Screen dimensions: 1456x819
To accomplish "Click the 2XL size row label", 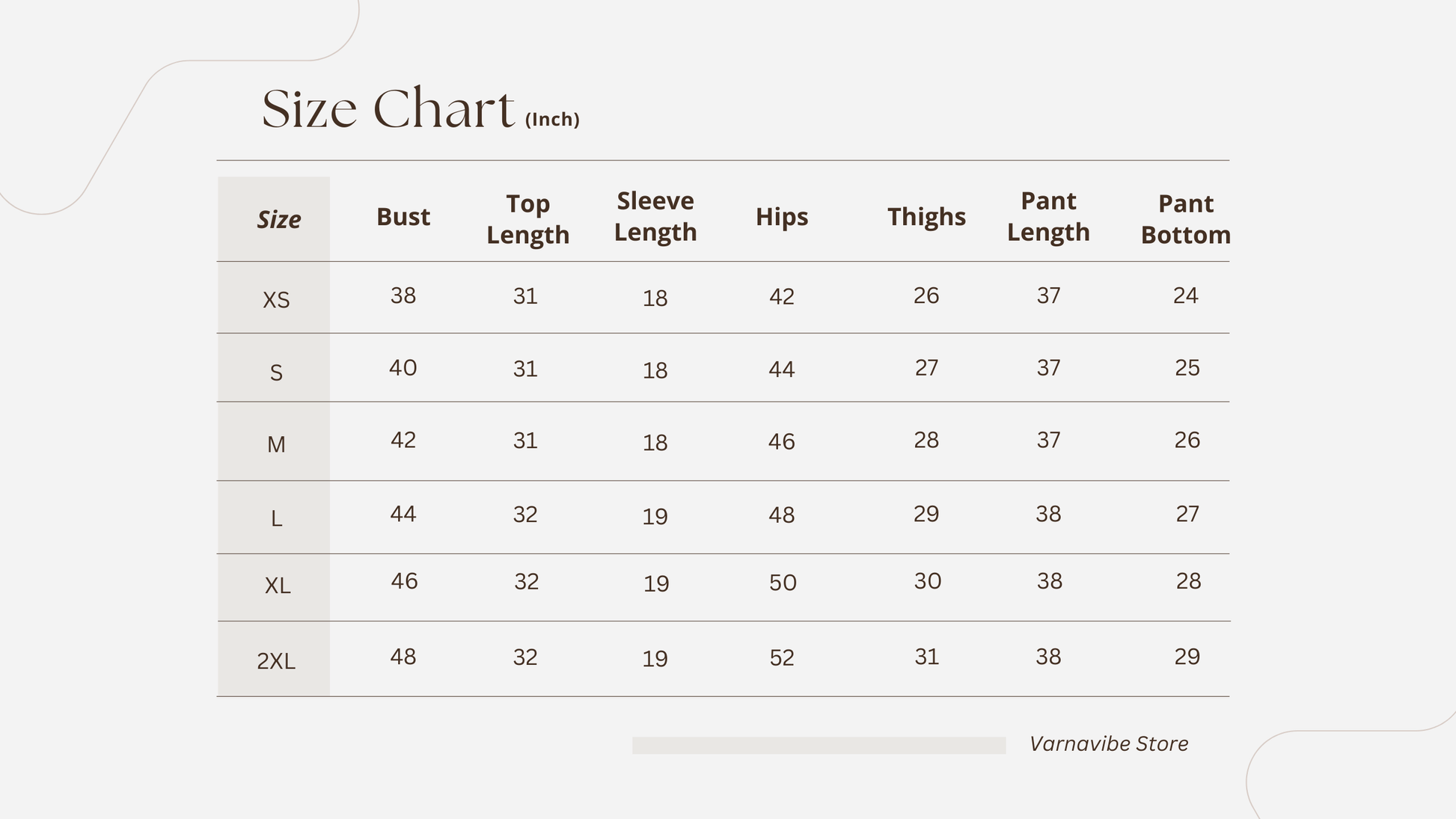I will pyautogui.click(x=276, y=661).
